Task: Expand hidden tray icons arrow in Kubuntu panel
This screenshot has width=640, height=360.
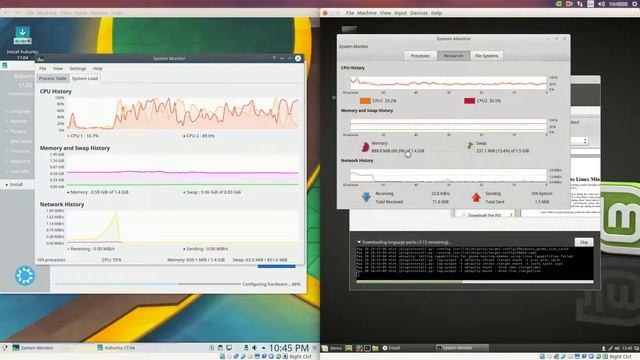Action: pos(263,348)
